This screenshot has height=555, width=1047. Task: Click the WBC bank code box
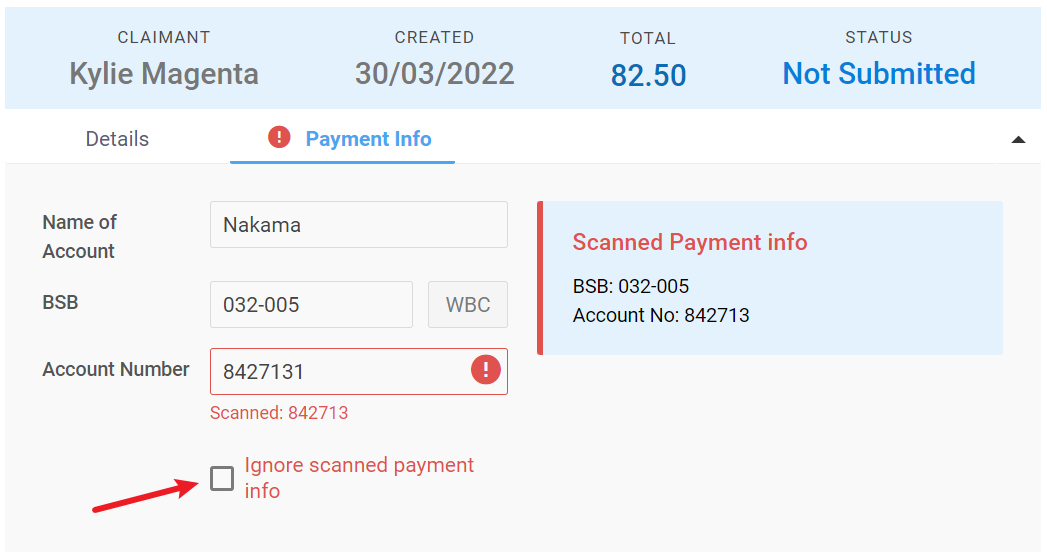467,305
